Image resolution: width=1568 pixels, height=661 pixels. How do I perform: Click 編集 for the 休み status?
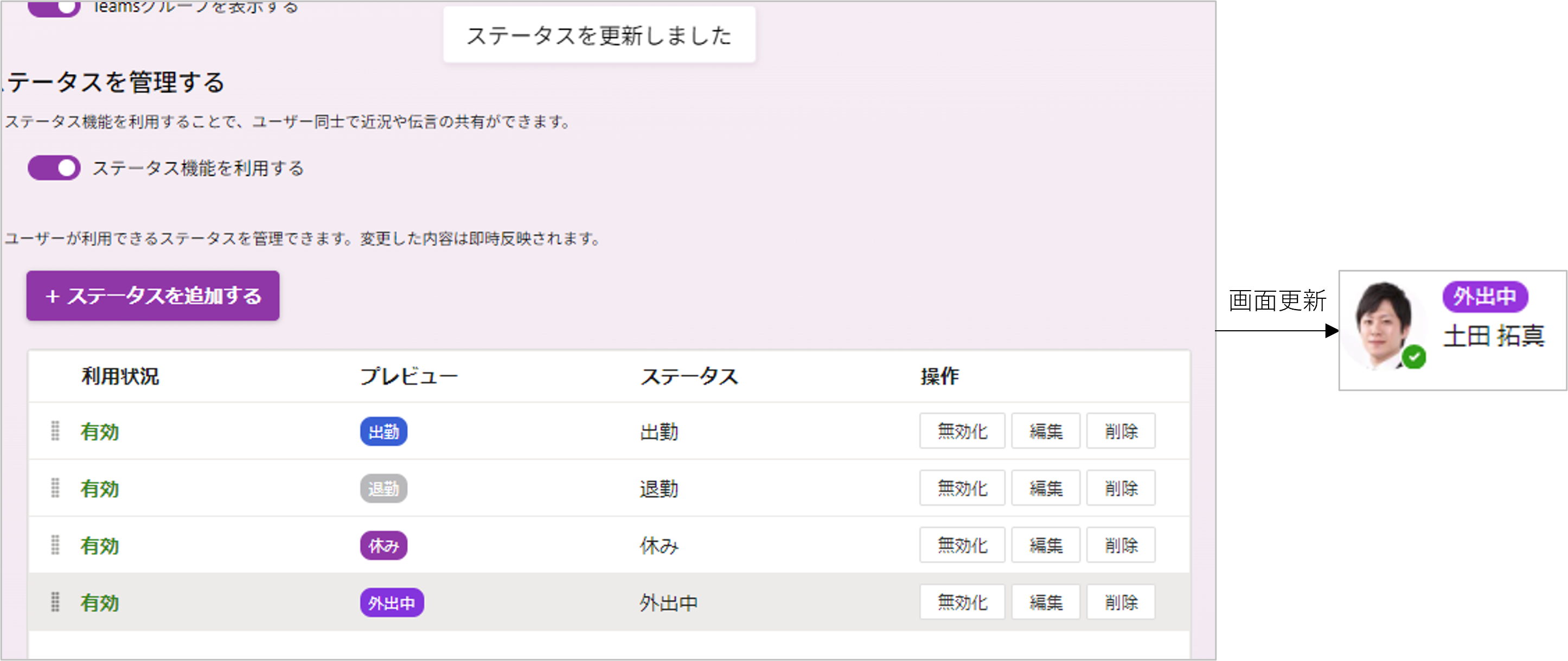coord(1045,546)
